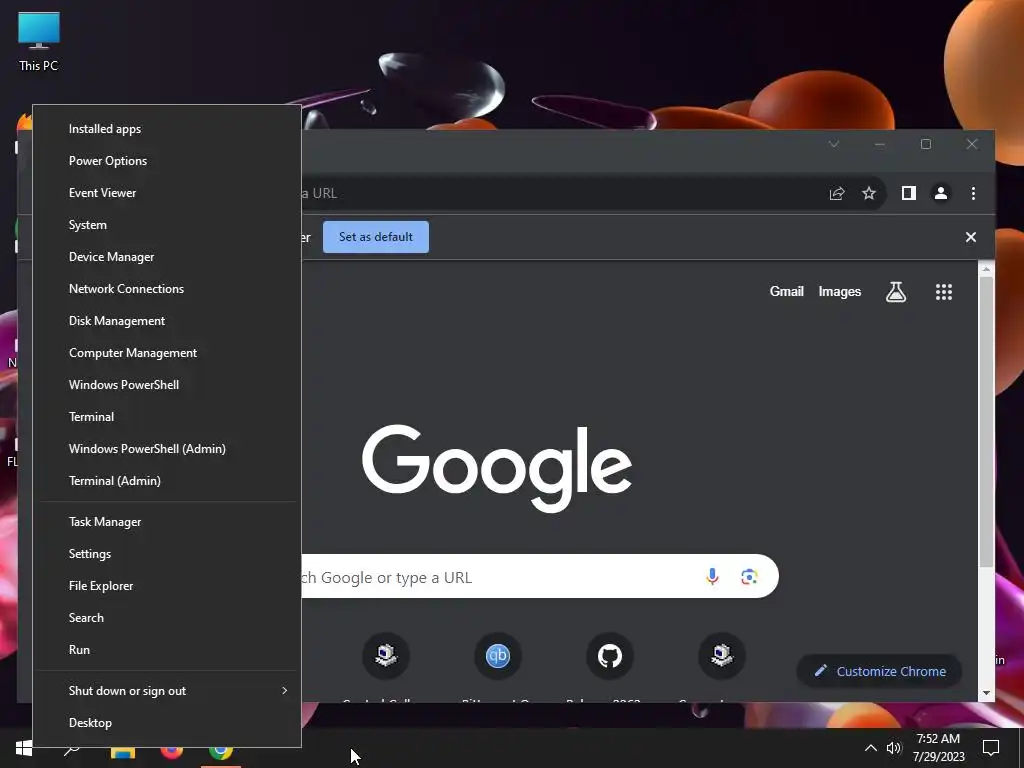Dismiss the default browser infobar

point(970,237)
